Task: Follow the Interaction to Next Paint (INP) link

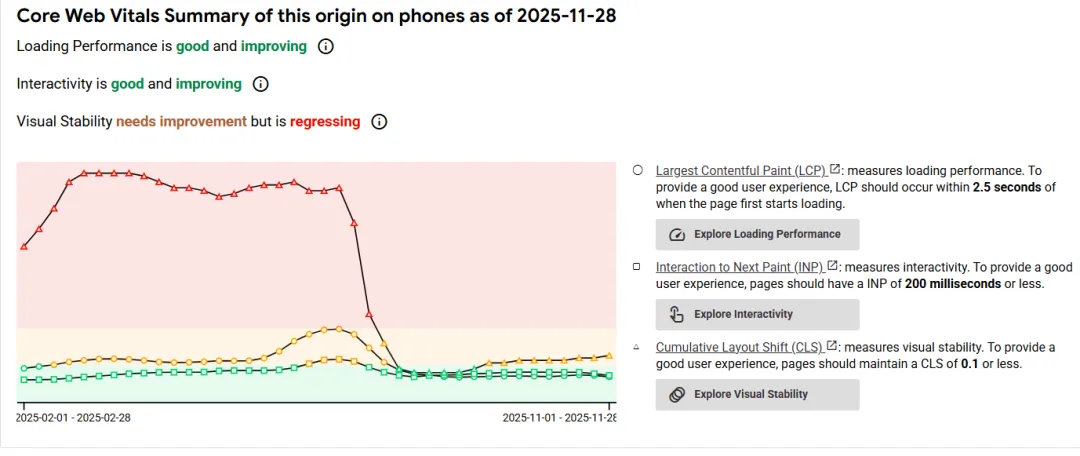Action: 739,267
